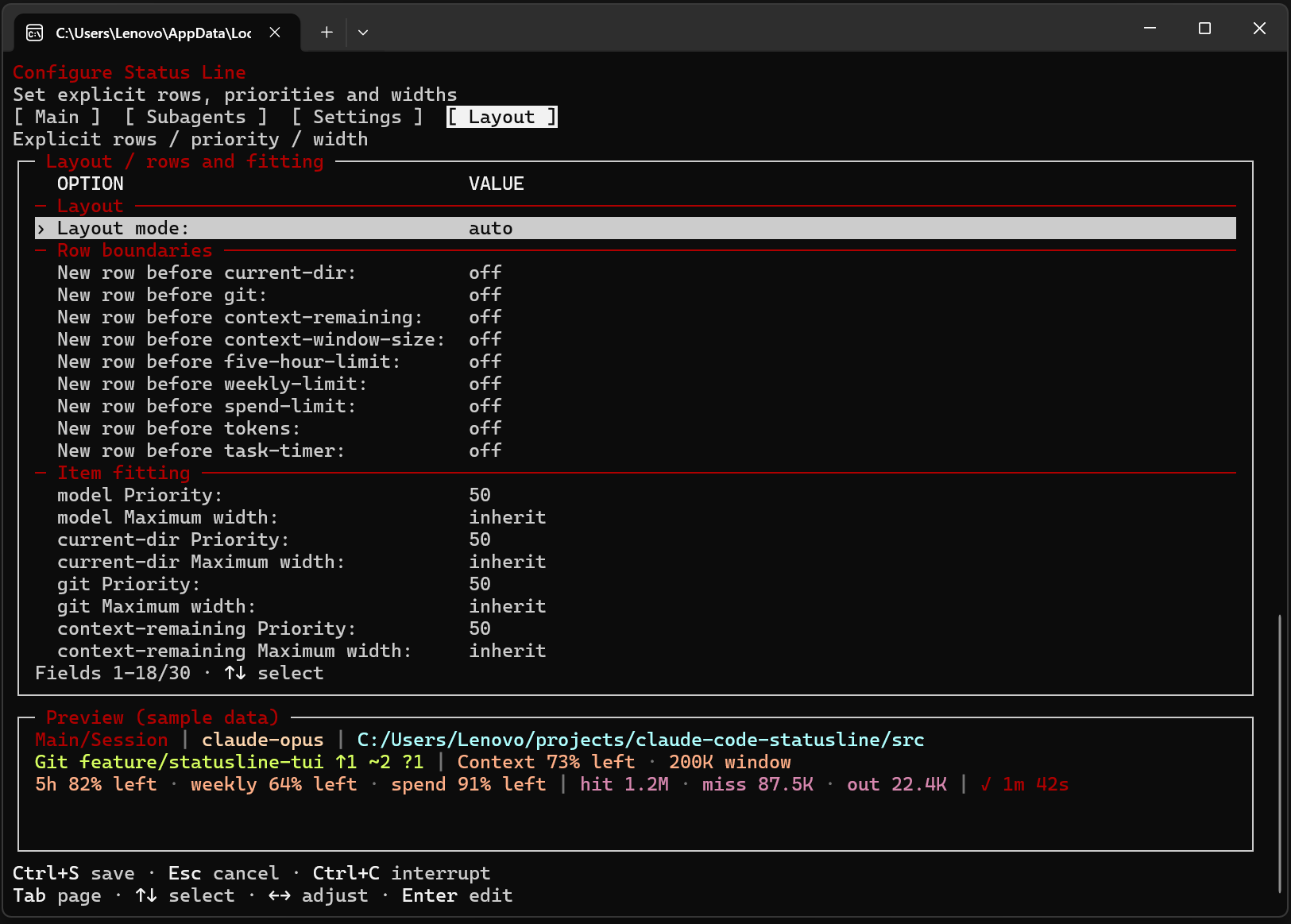Click current-dir Priority value 50

coord(480,539)
